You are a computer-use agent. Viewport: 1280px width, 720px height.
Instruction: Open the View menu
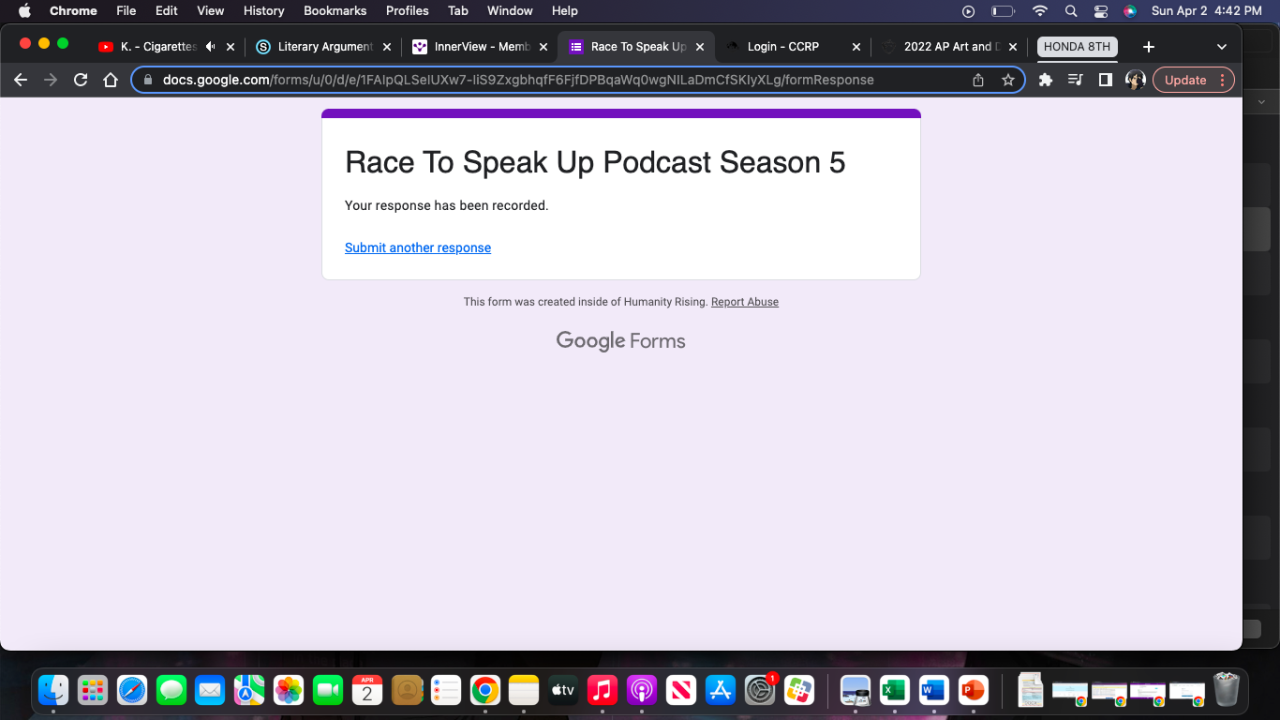tap(210, 11)
